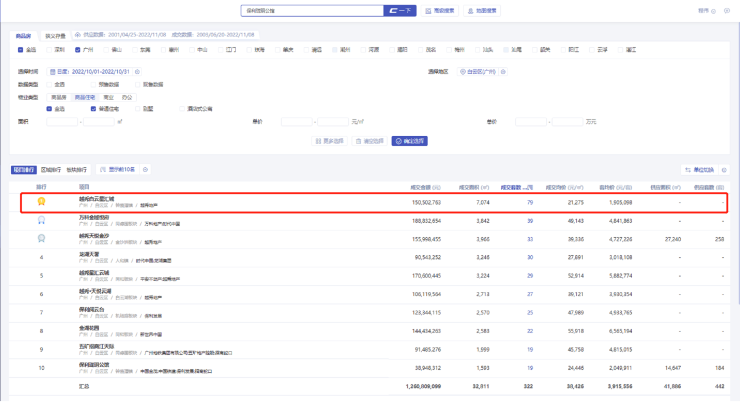Click the 清空选择 clear selection button
Screen dimensions: 740x406
pos(369,141)
